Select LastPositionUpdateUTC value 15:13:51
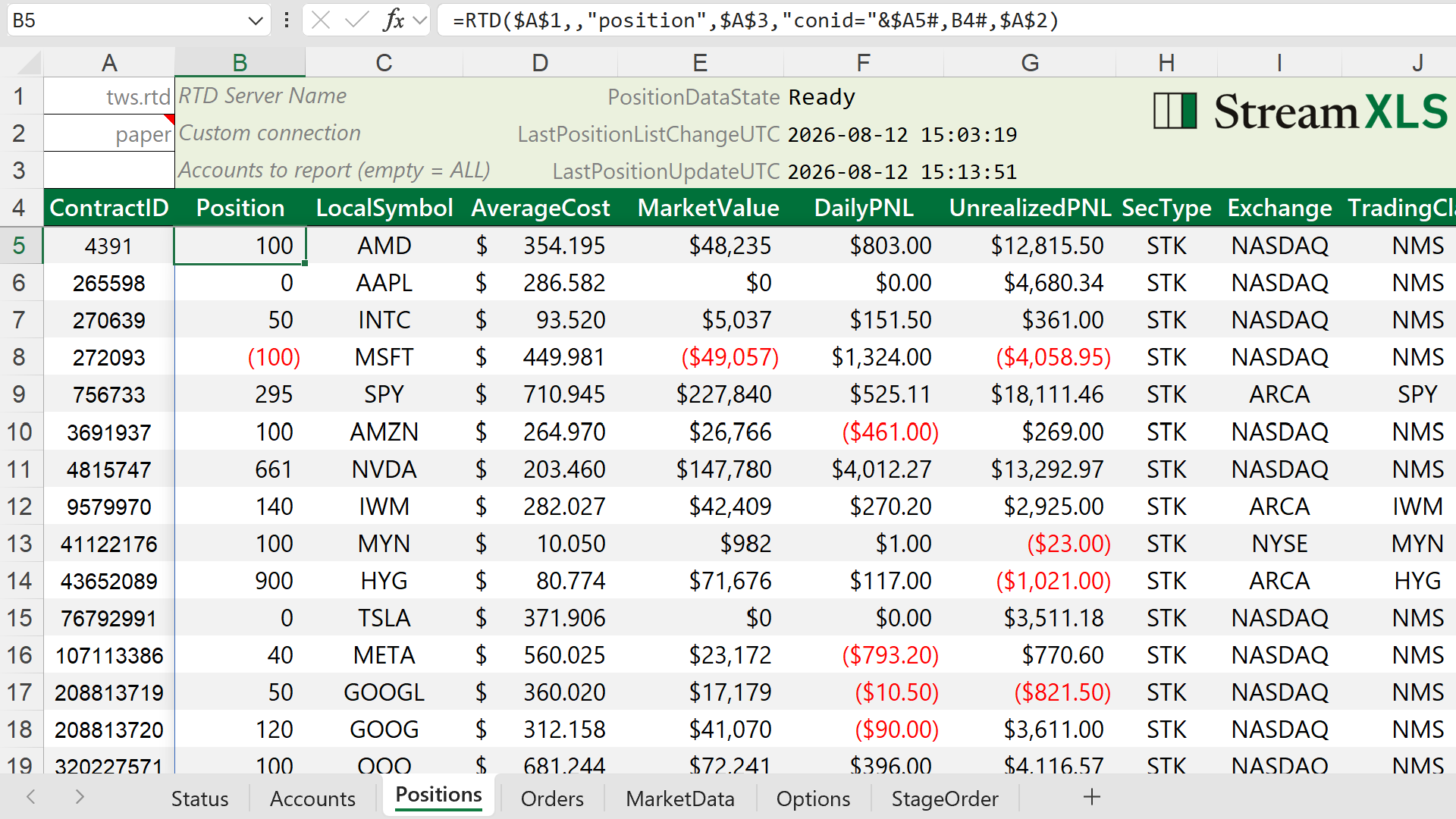Viewport: 1456px width, 819px height. (902, 171)
